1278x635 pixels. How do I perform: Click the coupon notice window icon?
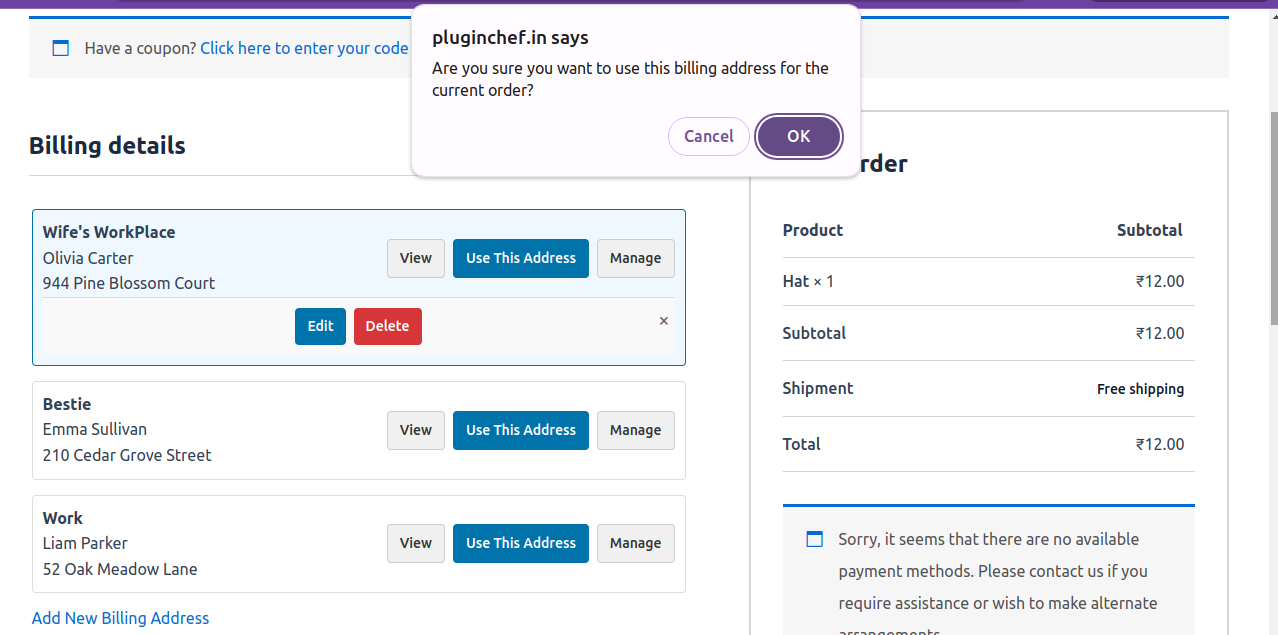60,48
